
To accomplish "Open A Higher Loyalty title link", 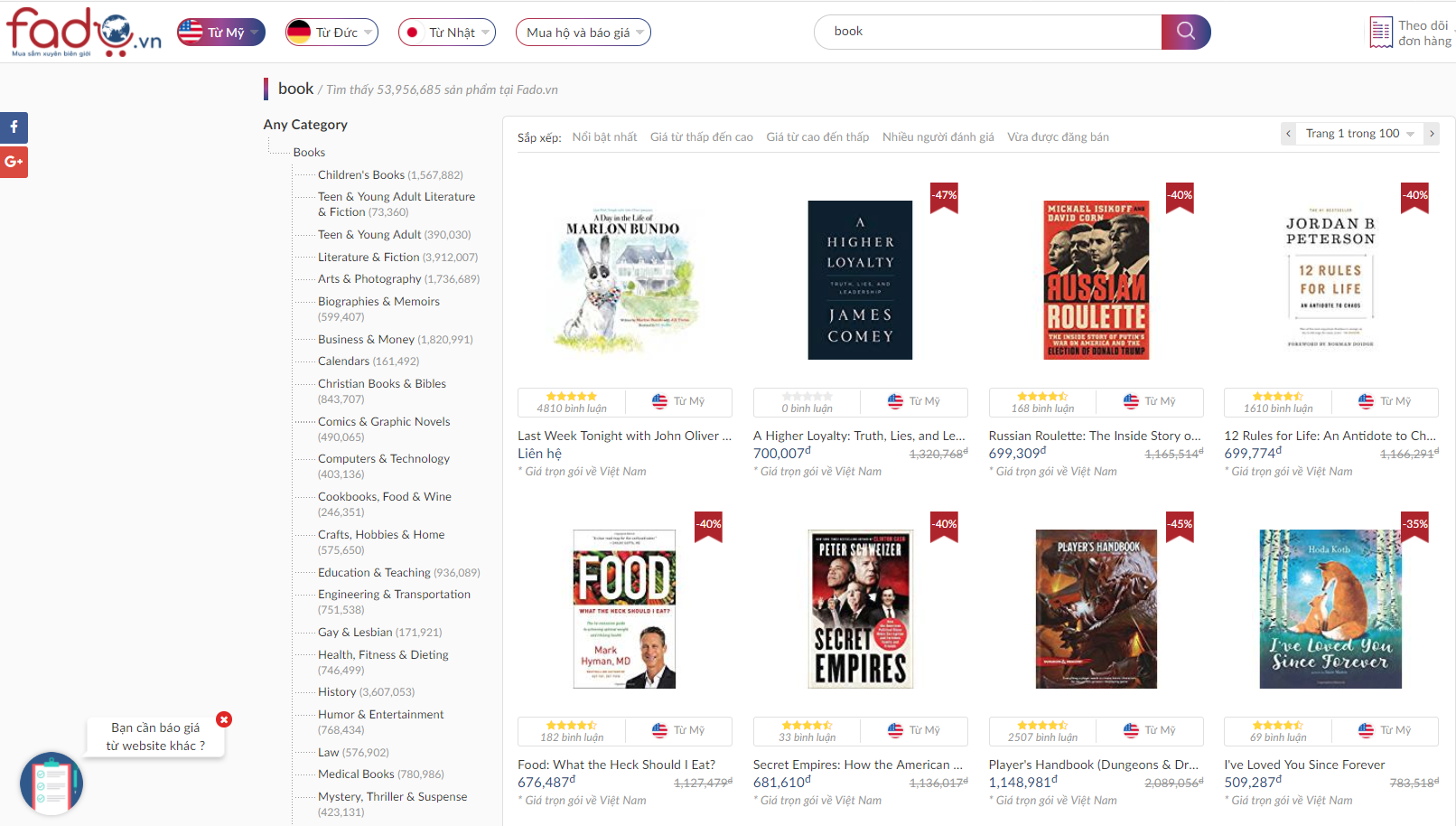I will [x=859, y=436].
